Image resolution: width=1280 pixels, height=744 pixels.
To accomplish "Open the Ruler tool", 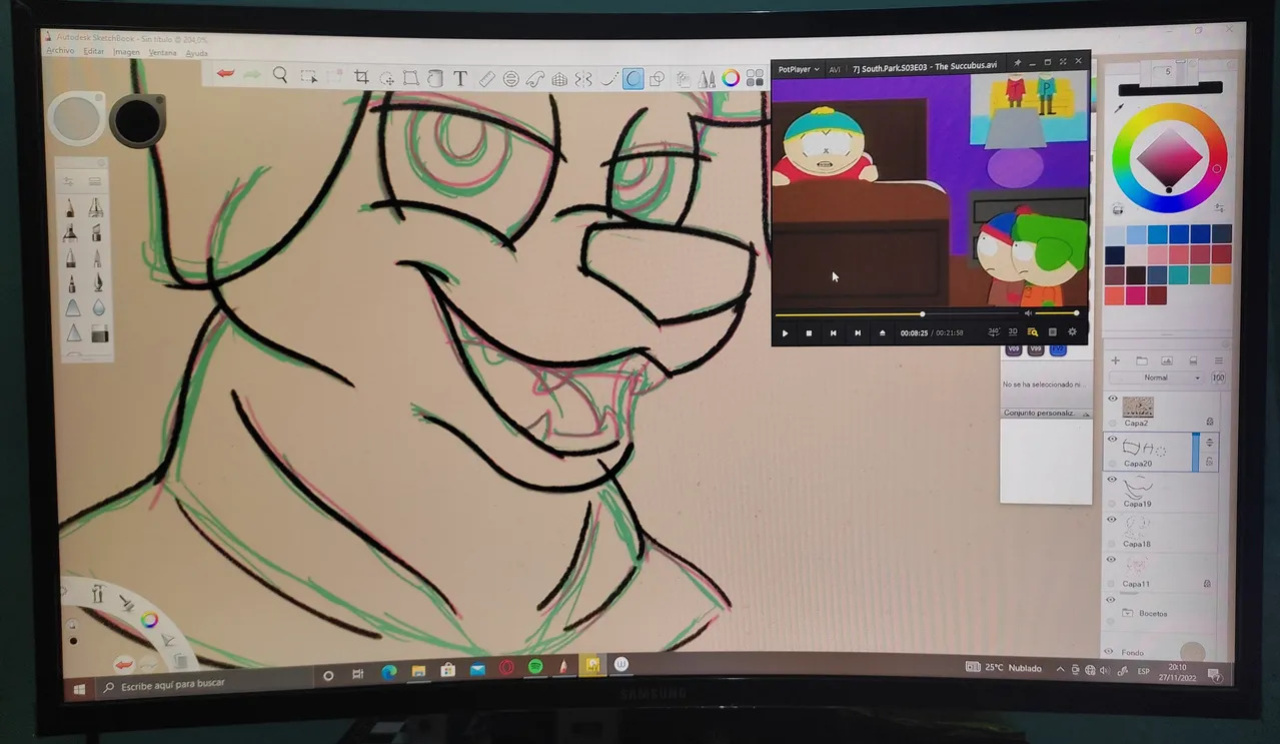I will pyautogui.click(x=487, y=78).
